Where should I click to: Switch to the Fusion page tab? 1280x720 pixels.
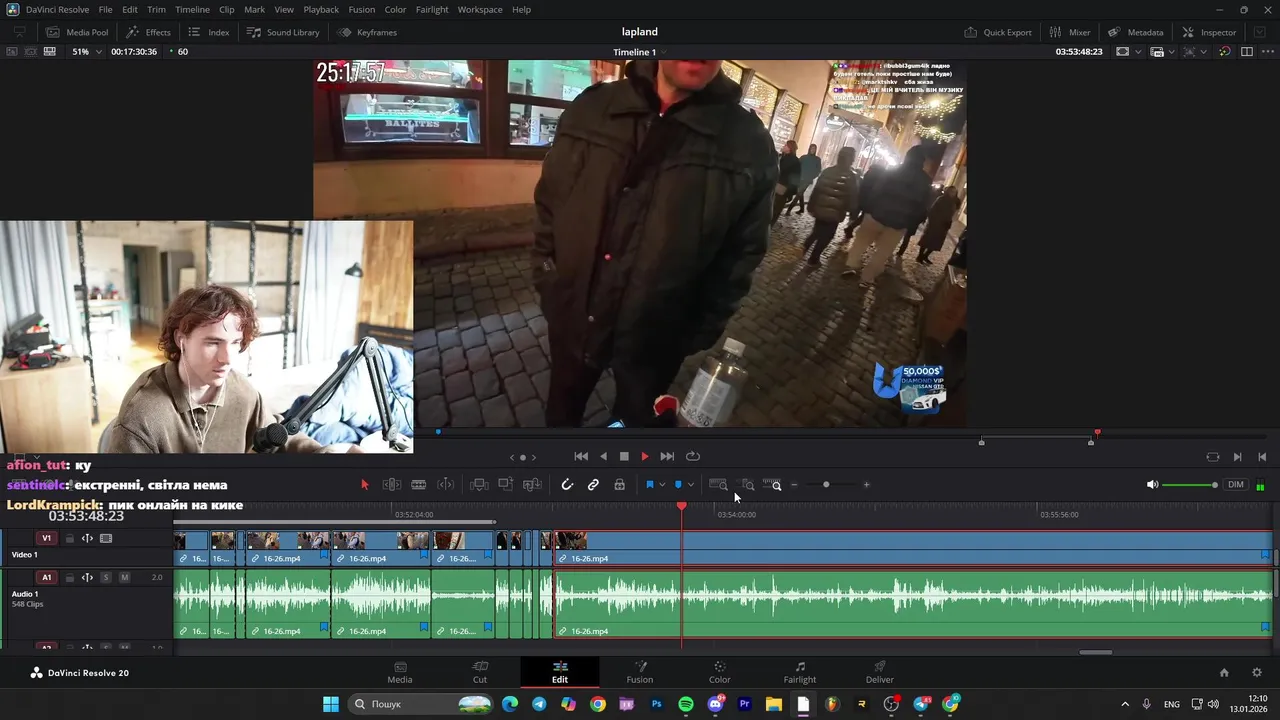click(640, 672)
